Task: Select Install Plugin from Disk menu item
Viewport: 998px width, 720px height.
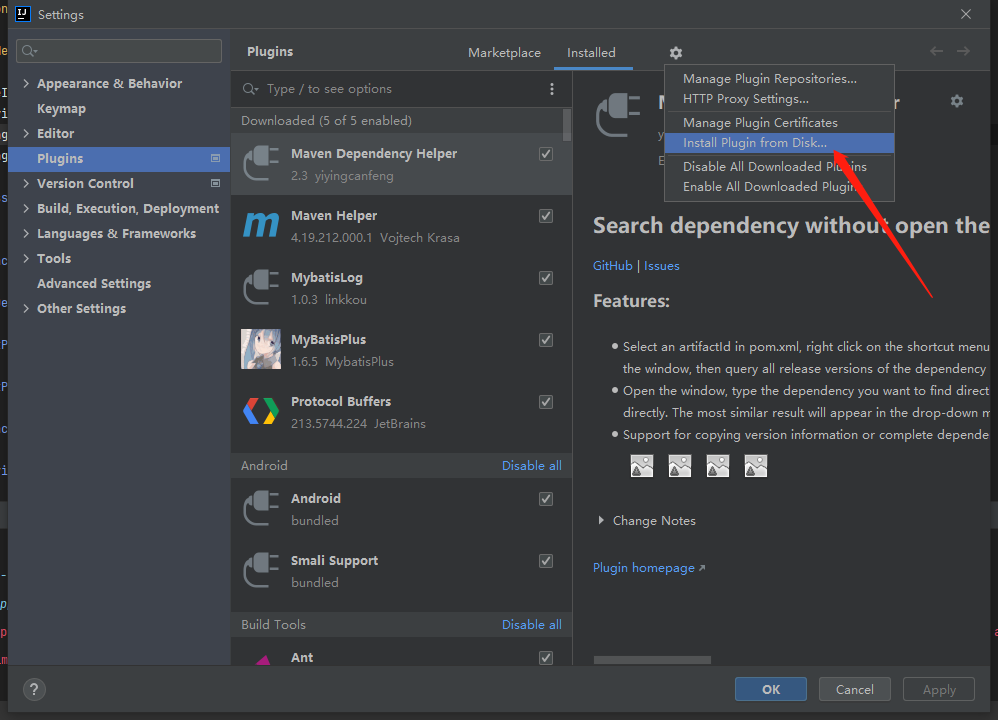Action: pyautogui.click(x=754, y=143)
